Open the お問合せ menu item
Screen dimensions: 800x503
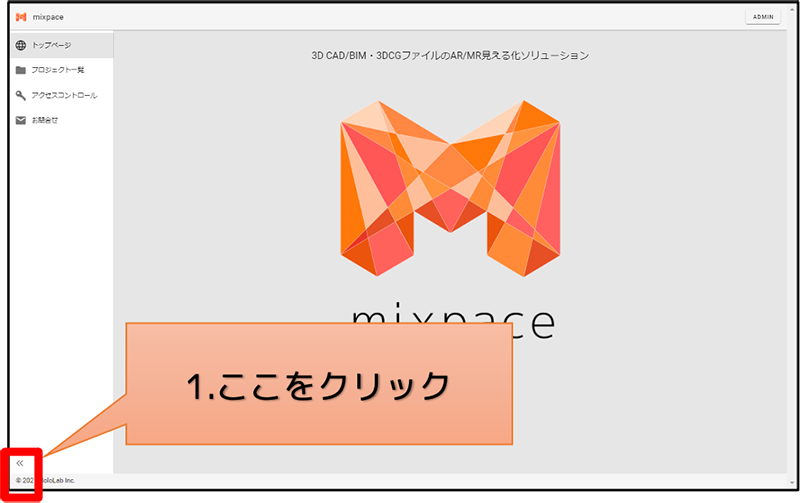tap(62, 120)
